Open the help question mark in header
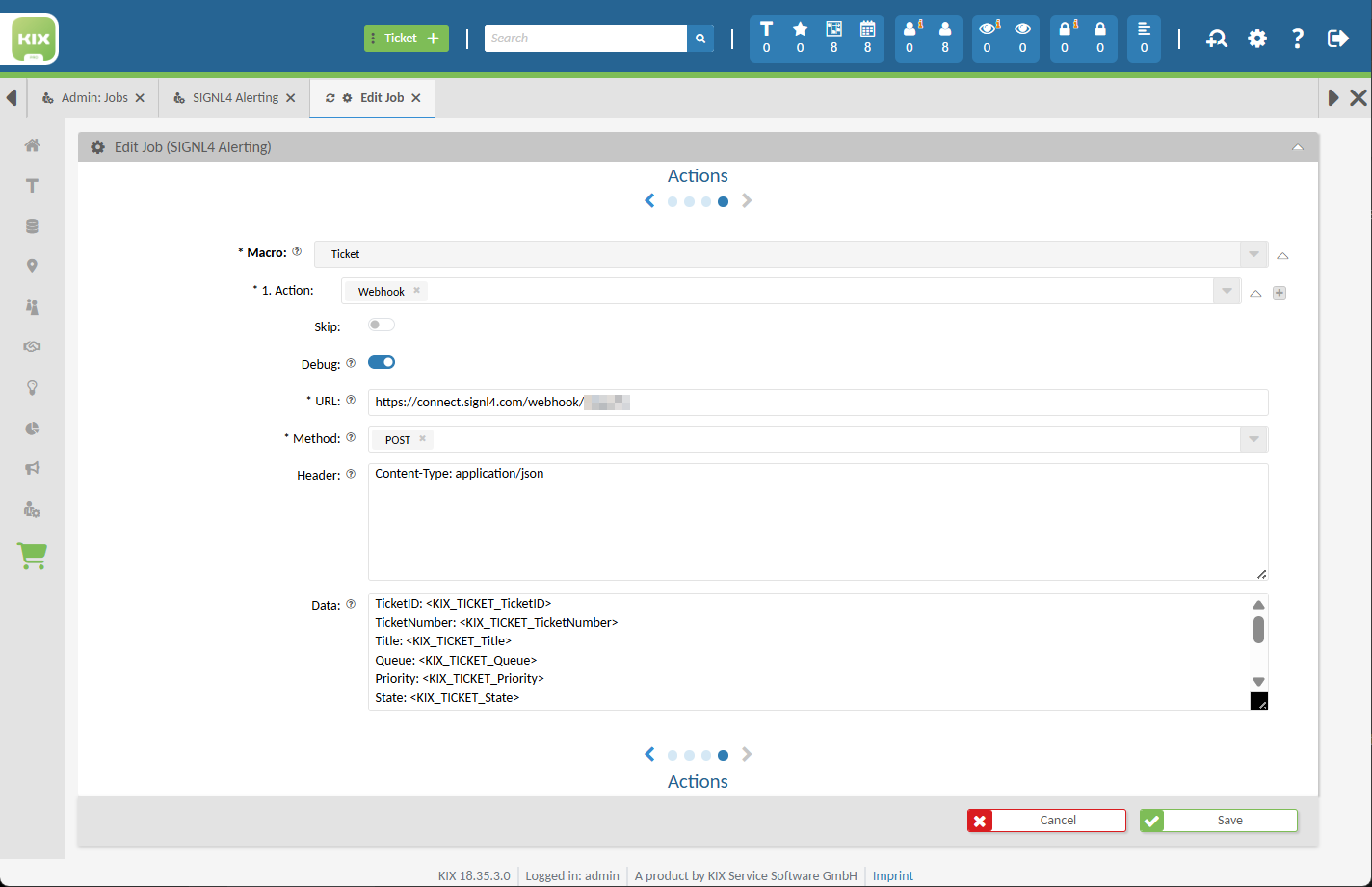Screen dimensions: 1372x887 [x=1298, y=39]
